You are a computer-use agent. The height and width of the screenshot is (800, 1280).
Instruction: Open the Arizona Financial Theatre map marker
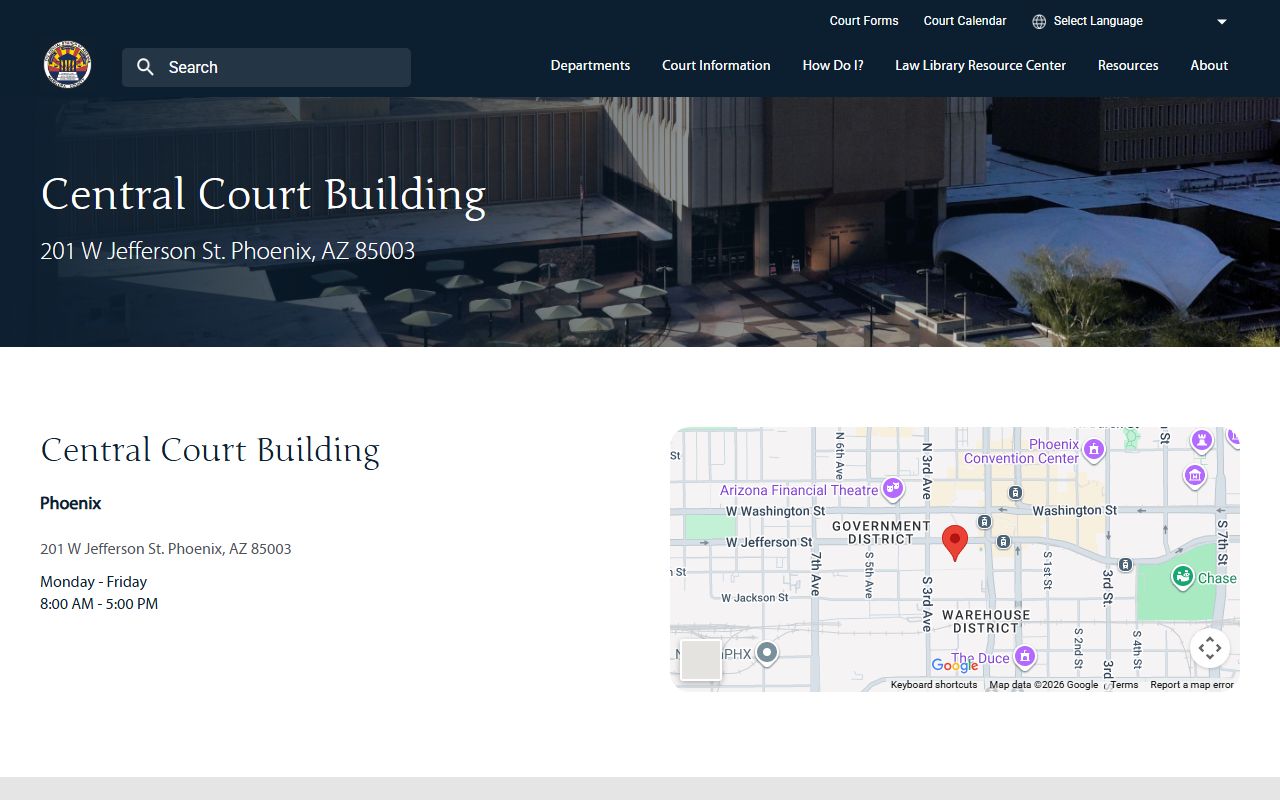click(x=892, y=488)
